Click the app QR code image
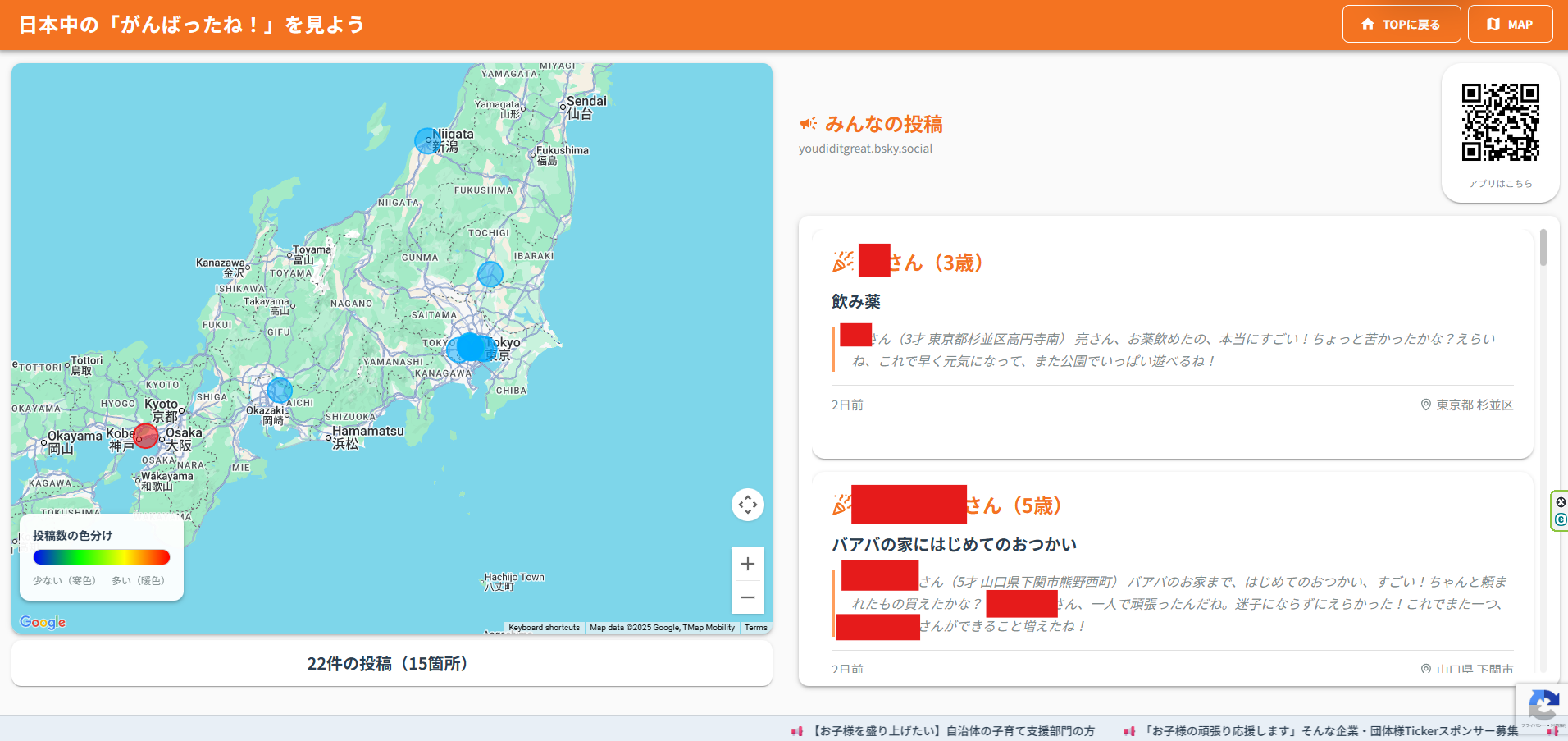The width and height of the screenshot is (1568, 741). (1500, 122)
